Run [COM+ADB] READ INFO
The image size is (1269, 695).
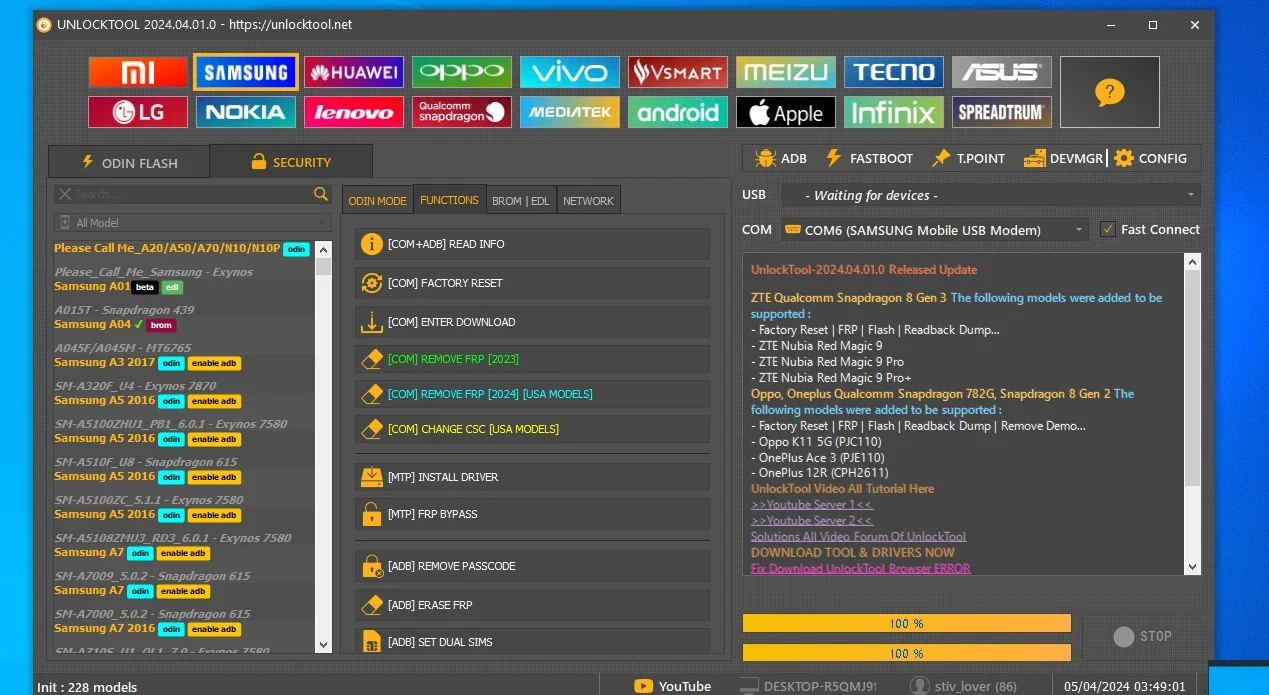532,244
